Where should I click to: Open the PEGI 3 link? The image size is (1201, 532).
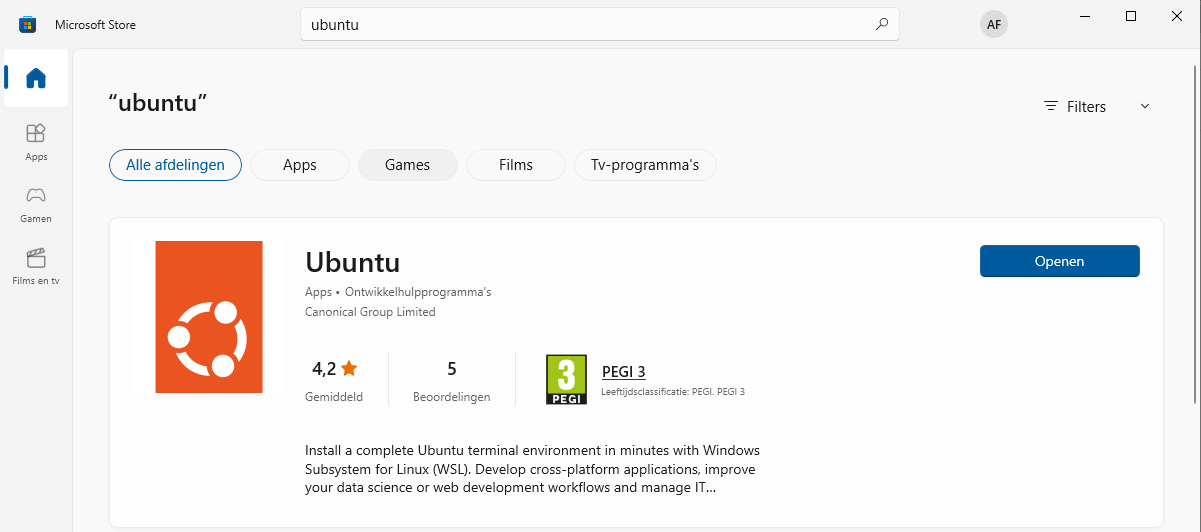tap(624, 372)
